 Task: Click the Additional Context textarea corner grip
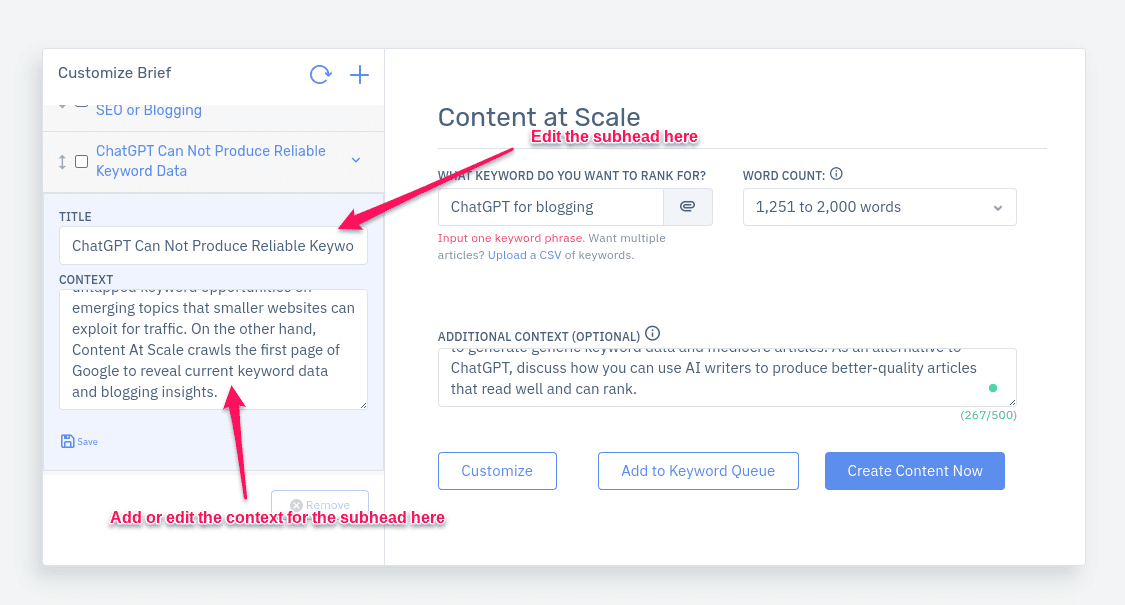(x=1012, y=402)
